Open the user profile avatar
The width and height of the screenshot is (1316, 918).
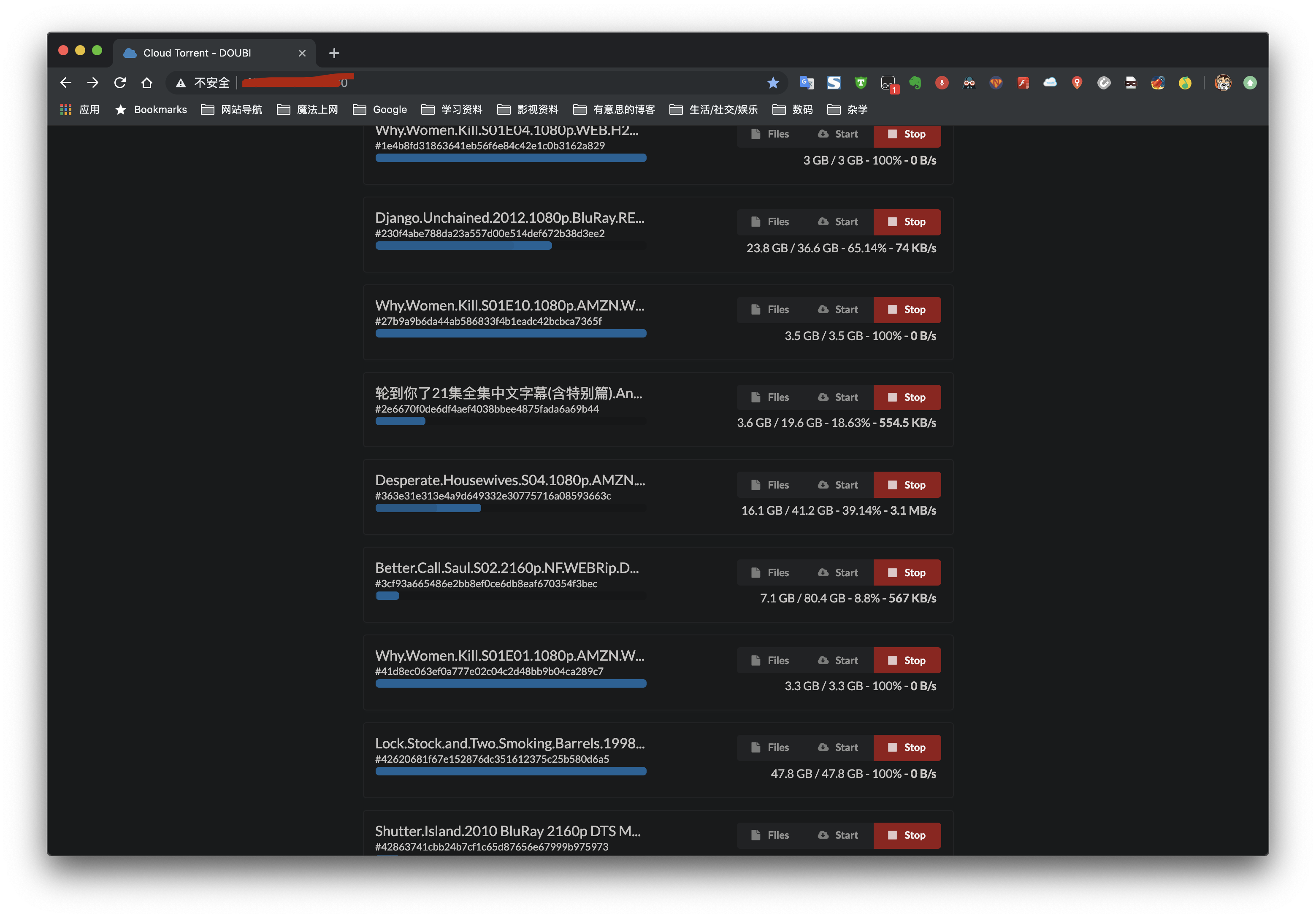tap(1223, 83)
